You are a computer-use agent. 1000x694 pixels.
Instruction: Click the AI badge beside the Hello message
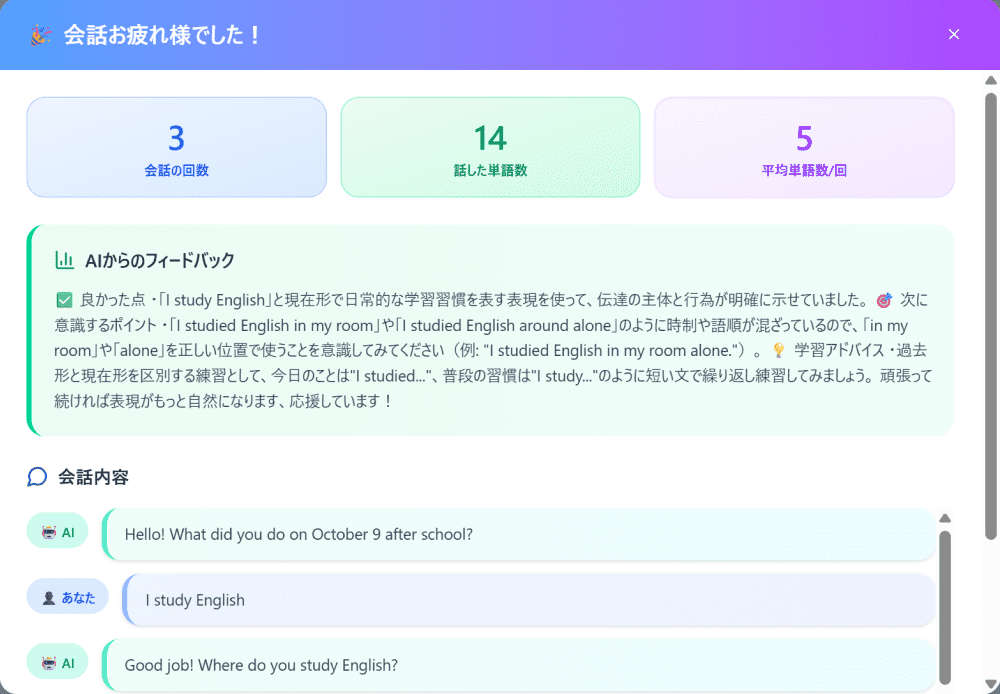coord(57,532)
